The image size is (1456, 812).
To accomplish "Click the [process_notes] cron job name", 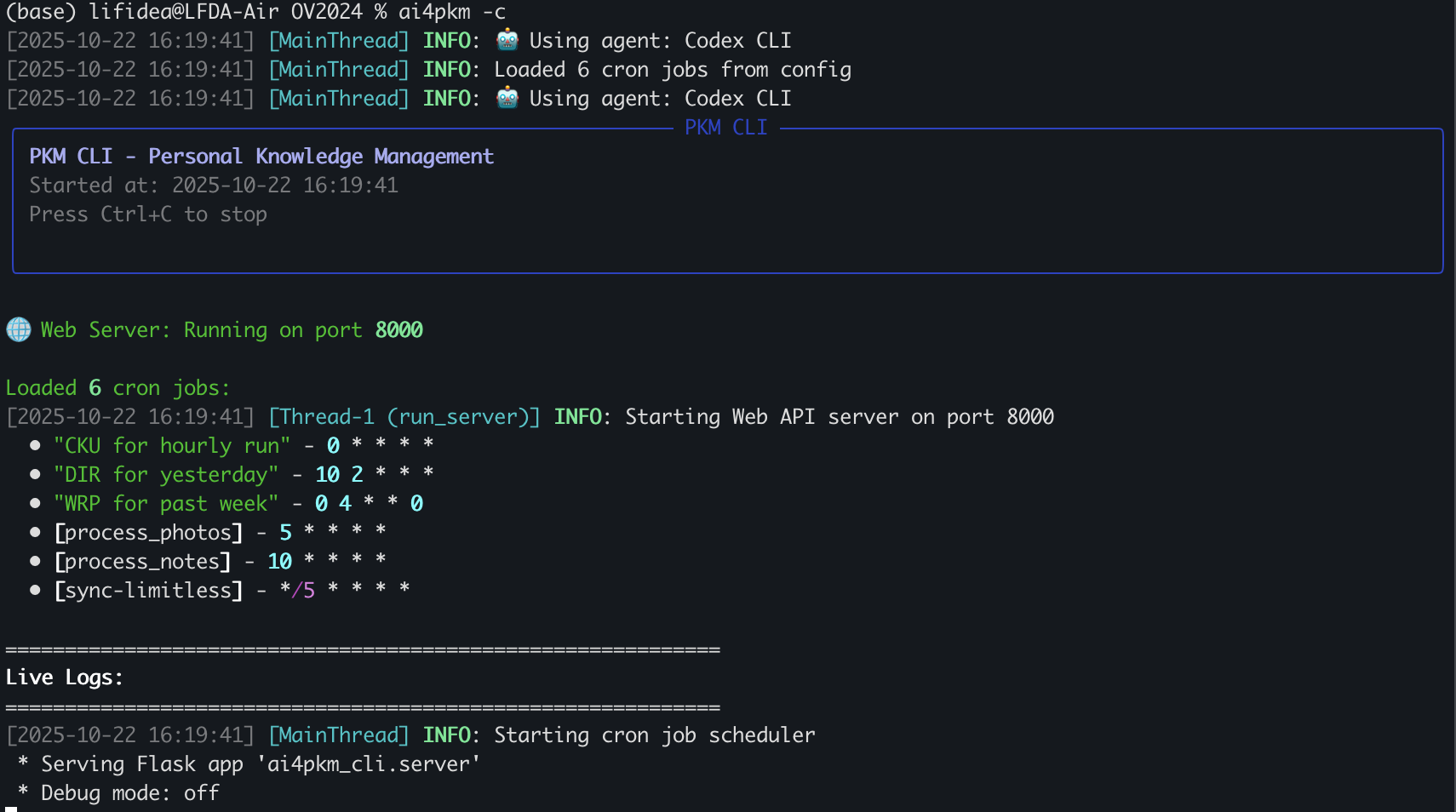I will tap(142, 562).
